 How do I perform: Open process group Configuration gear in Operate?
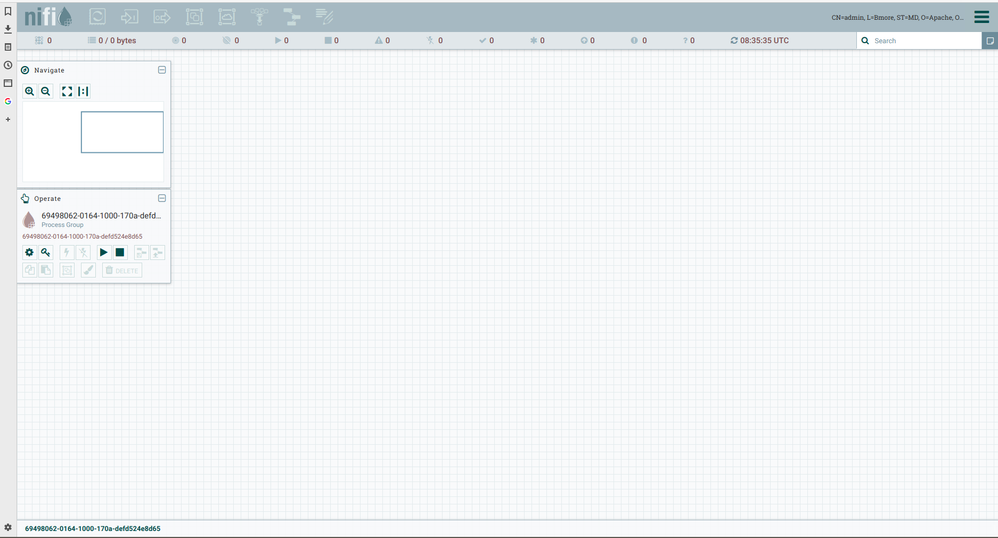29,252
